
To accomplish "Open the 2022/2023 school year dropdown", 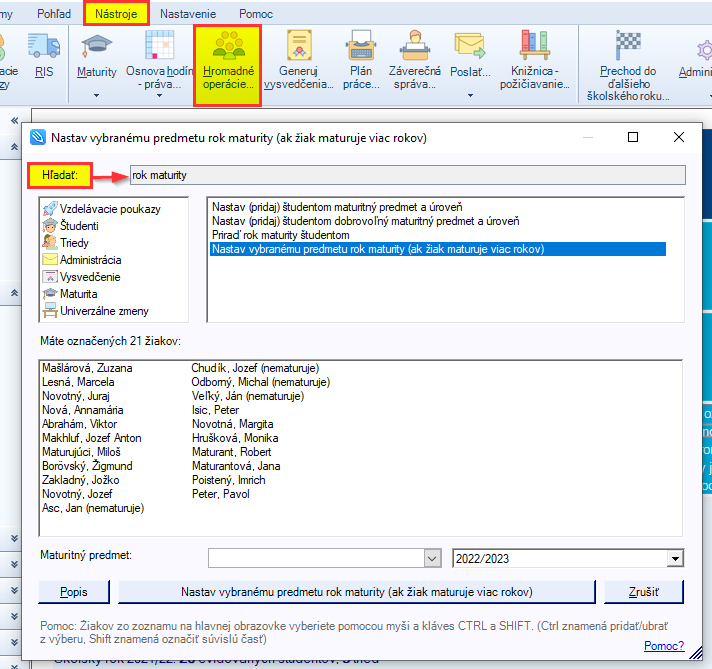I will pos(675,558).
